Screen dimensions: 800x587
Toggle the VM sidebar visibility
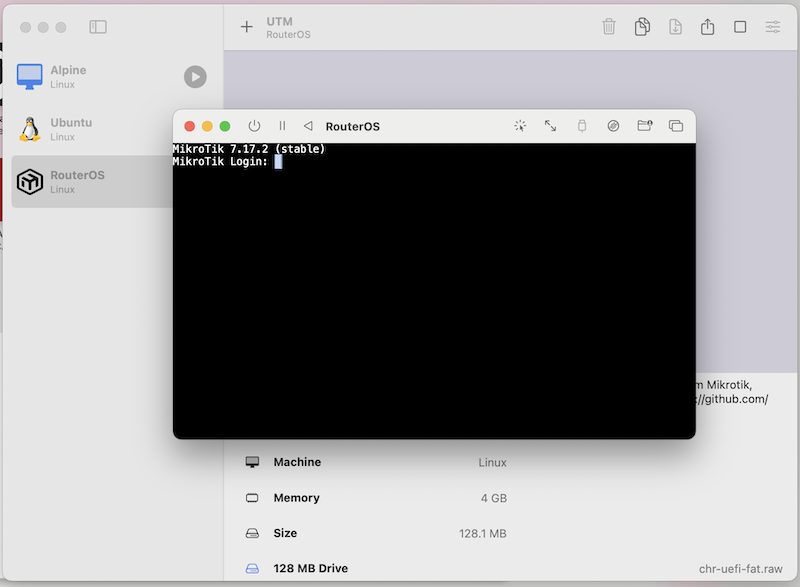tap(97, 27)
